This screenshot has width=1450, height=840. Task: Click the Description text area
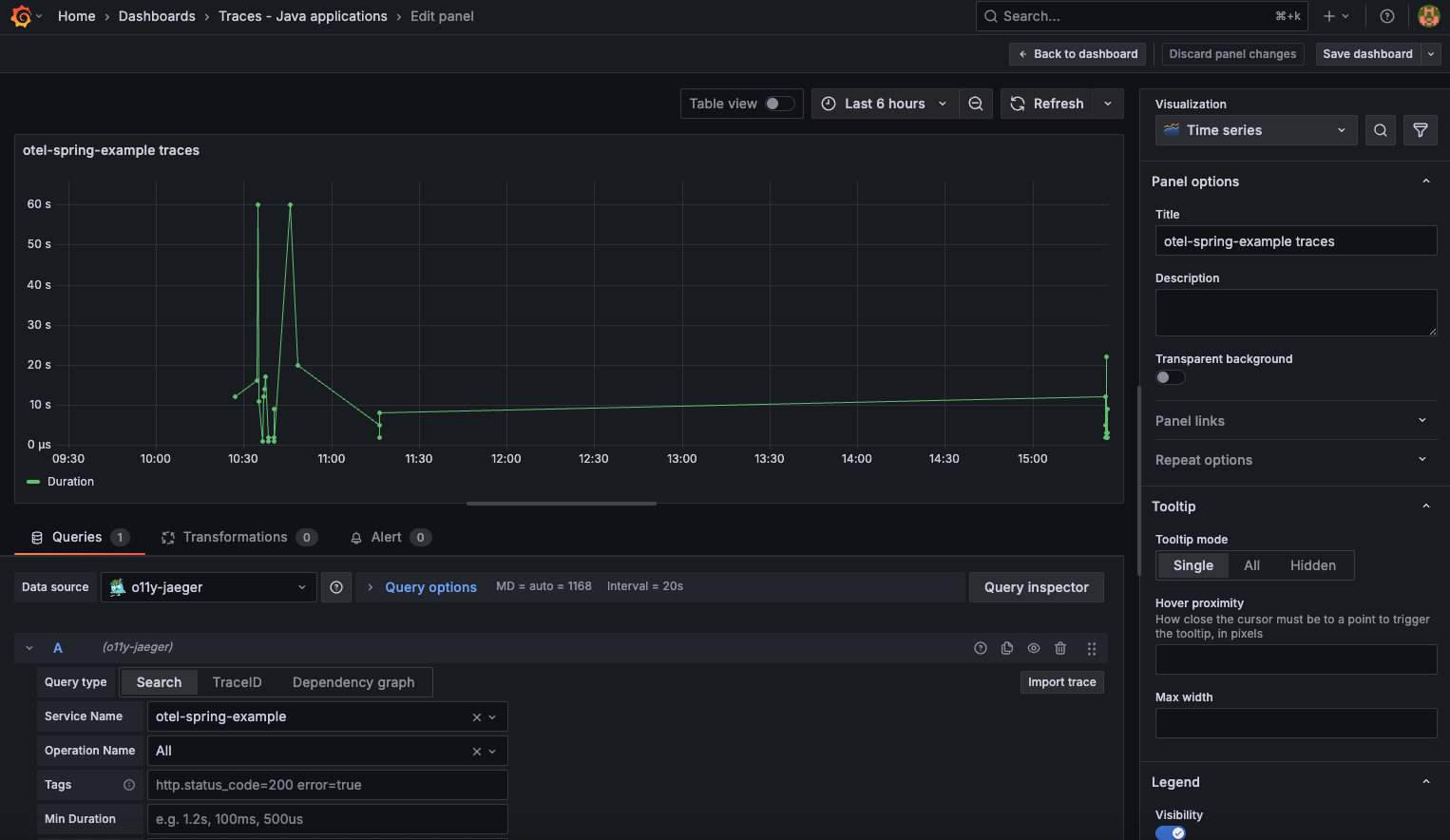click(x=1296, y=313)
